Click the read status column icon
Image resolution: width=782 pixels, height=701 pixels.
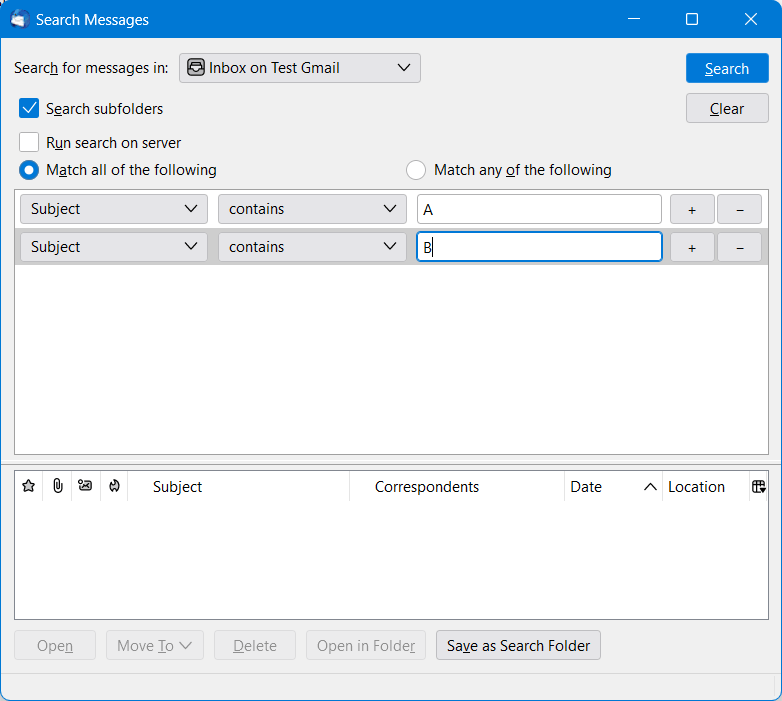86,487
